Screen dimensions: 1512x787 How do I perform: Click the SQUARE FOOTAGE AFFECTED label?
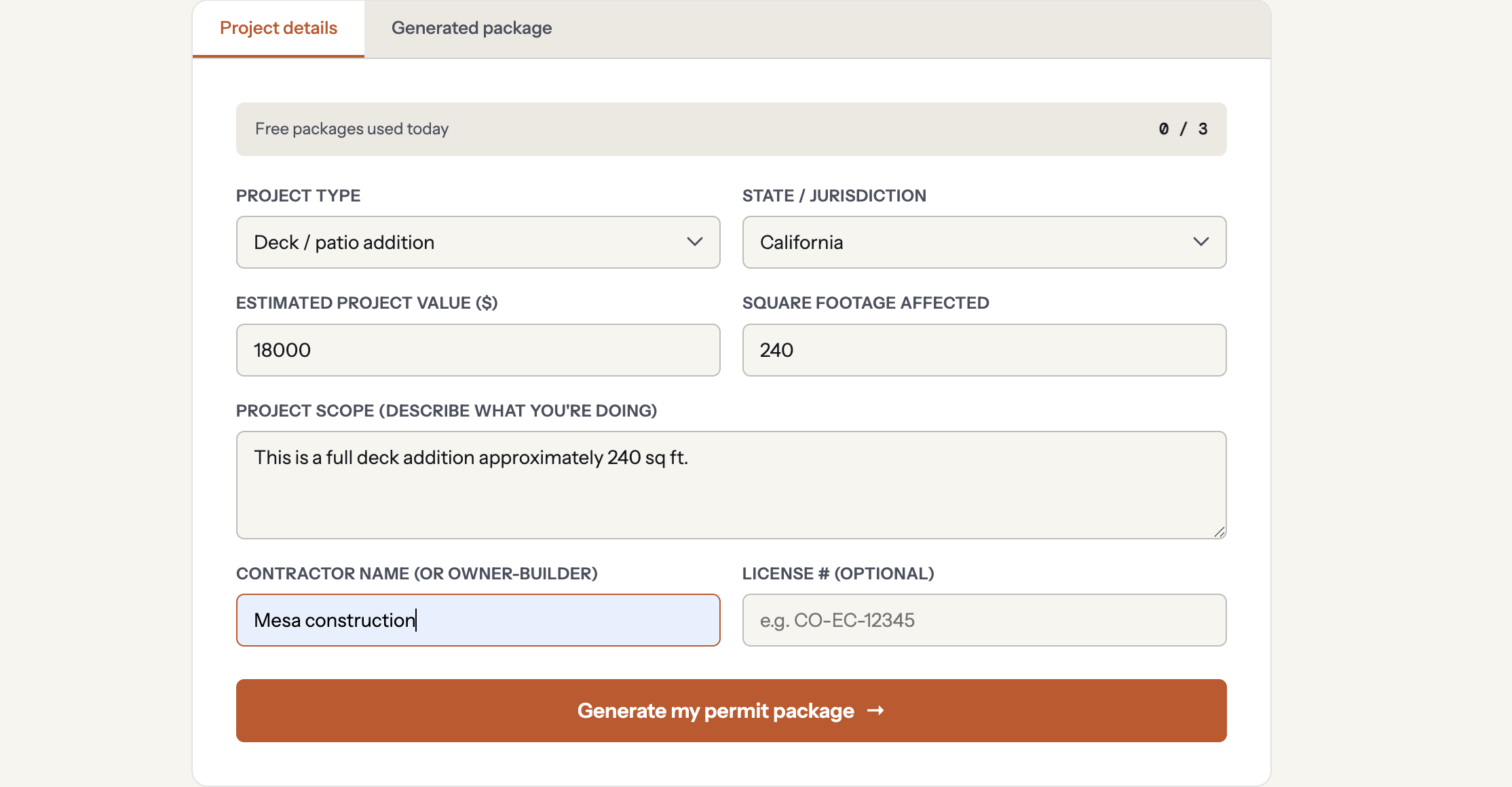click(865, 303)
